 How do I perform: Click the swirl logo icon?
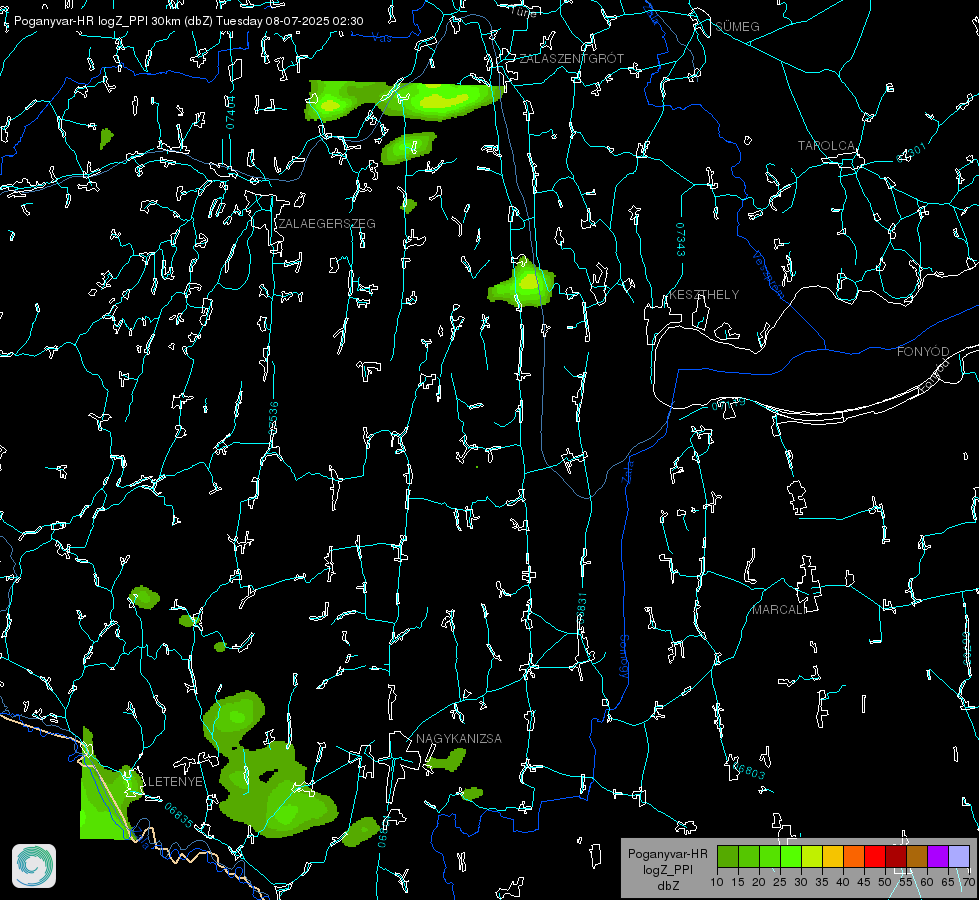point(34,866)
